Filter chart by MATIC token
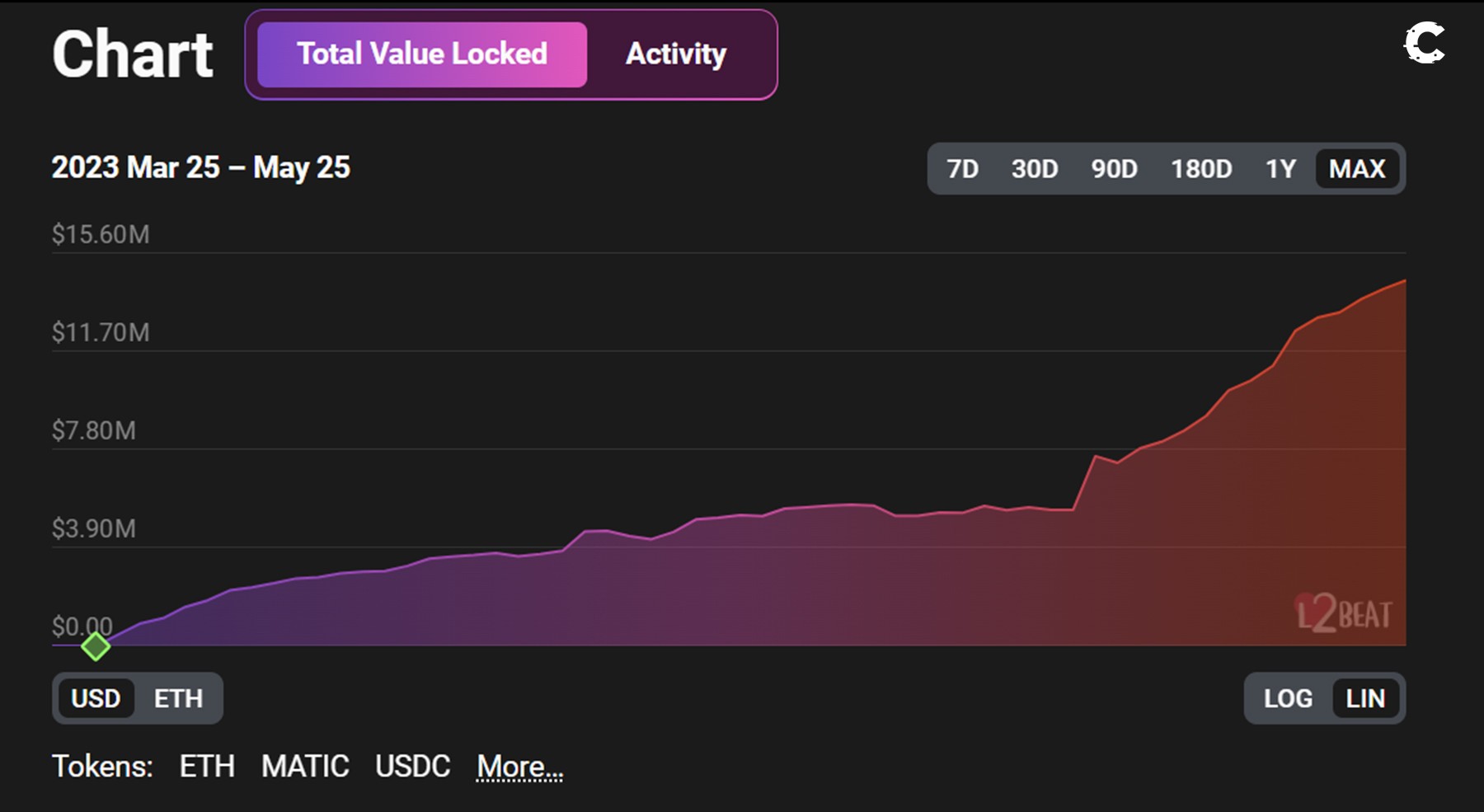The image size is (1484, 812). (x=305, y=767)
